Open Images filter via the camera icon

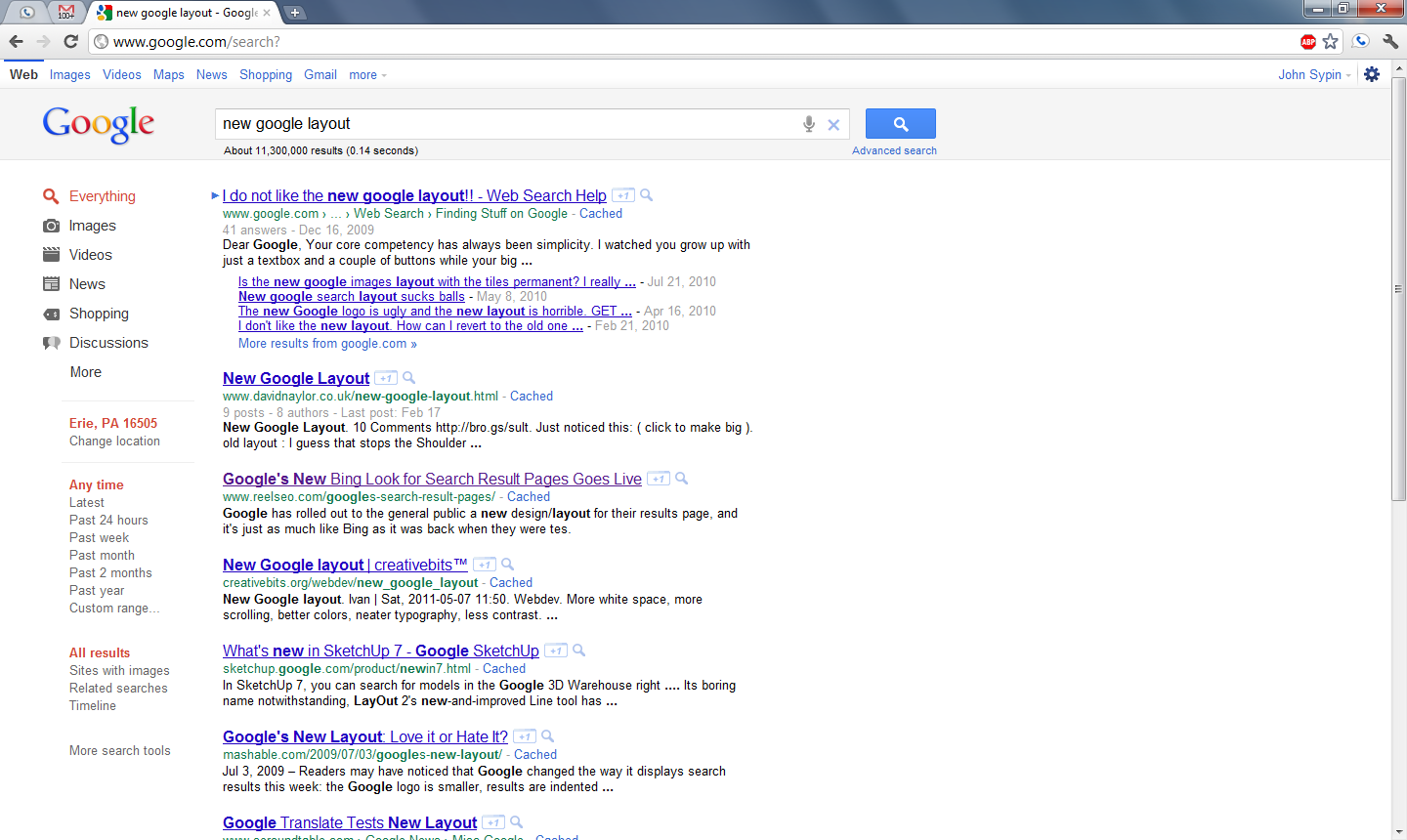[51, 225]
